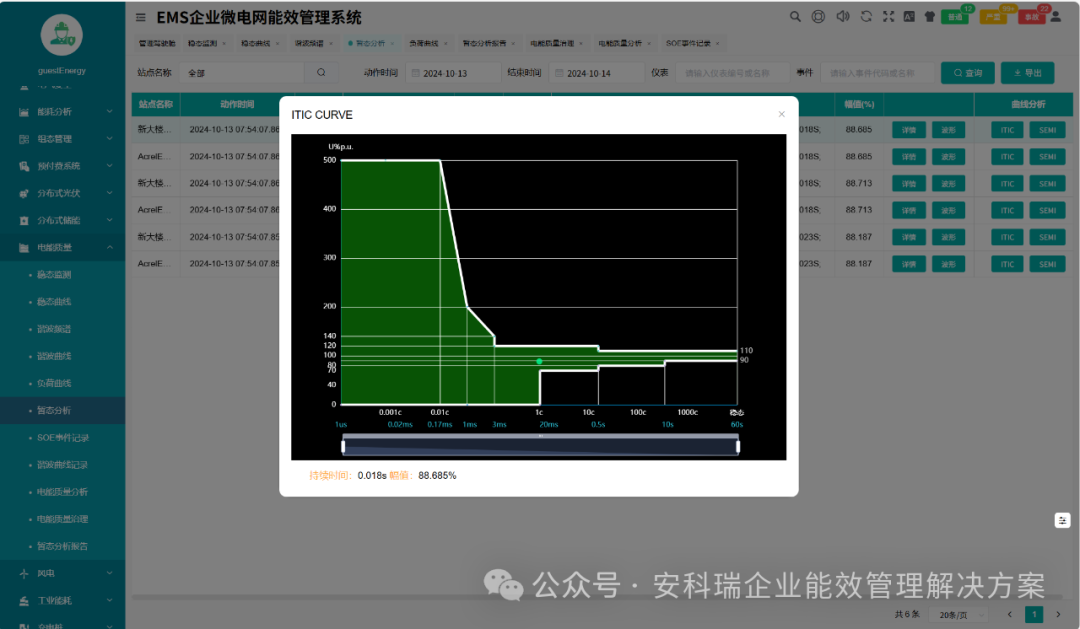
Task: Open the 站点名称 dropdown showing 全部
Action: [x=242, y=73]
